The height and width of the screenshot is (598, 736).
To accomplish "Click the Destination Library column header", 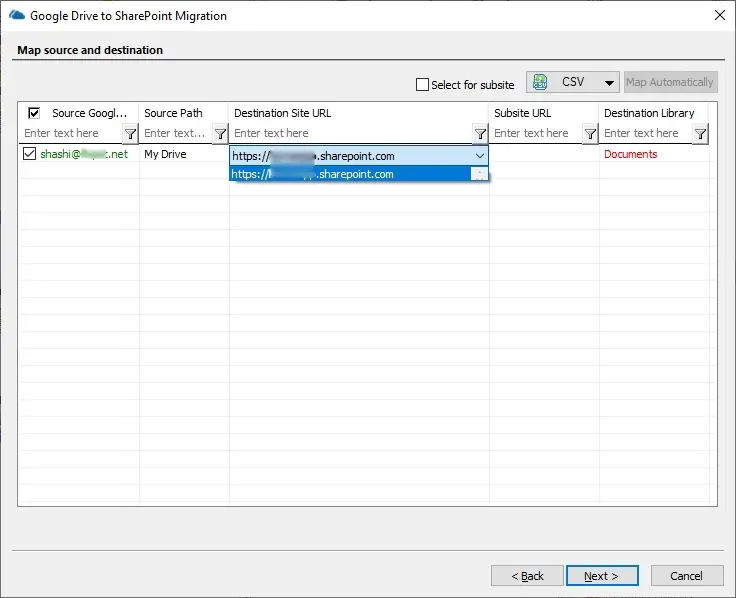I will click(x=649, y=113).
